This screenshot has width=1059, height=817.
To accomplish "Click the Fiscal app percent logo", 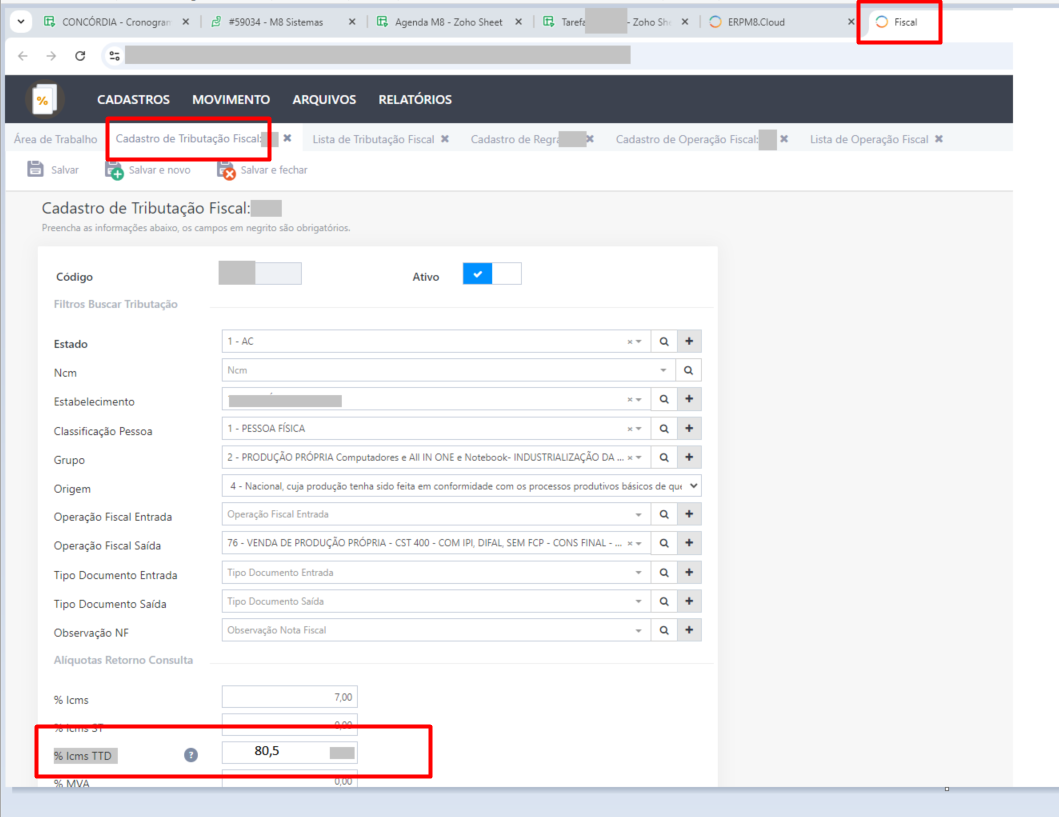I will [44, 100].
